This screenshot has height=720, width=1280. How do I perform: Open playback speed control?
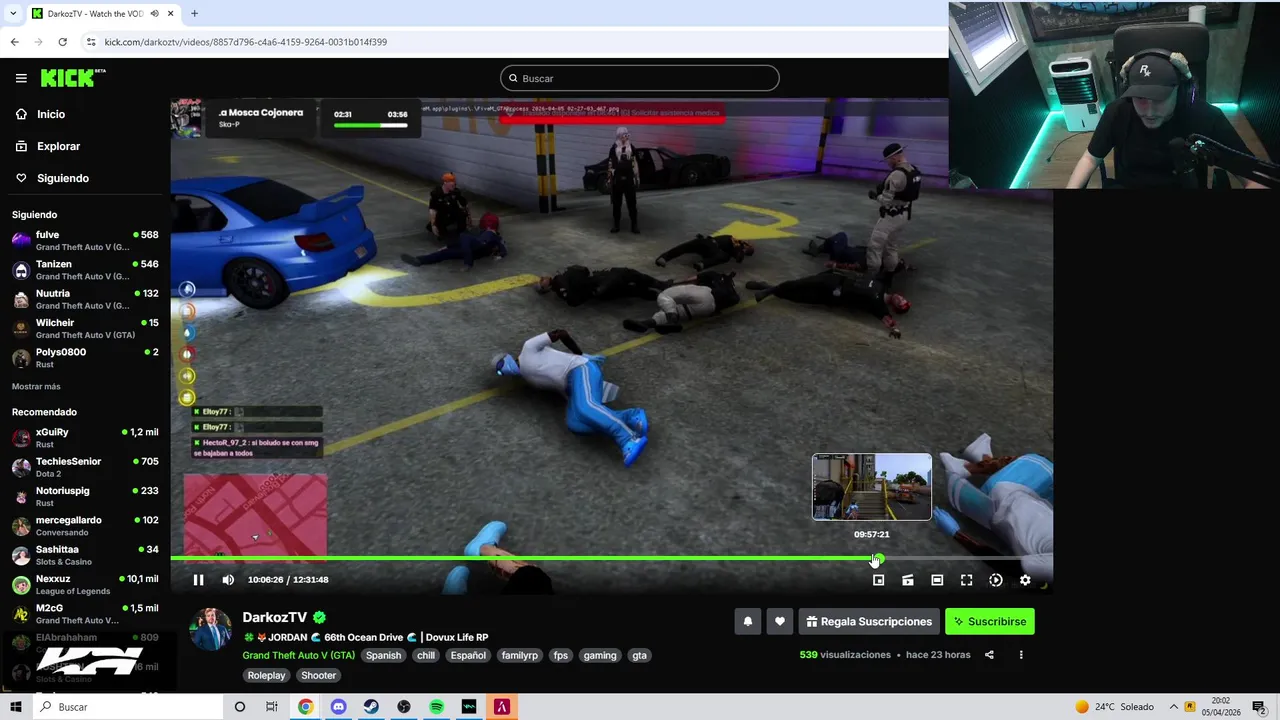pos(996,580)
